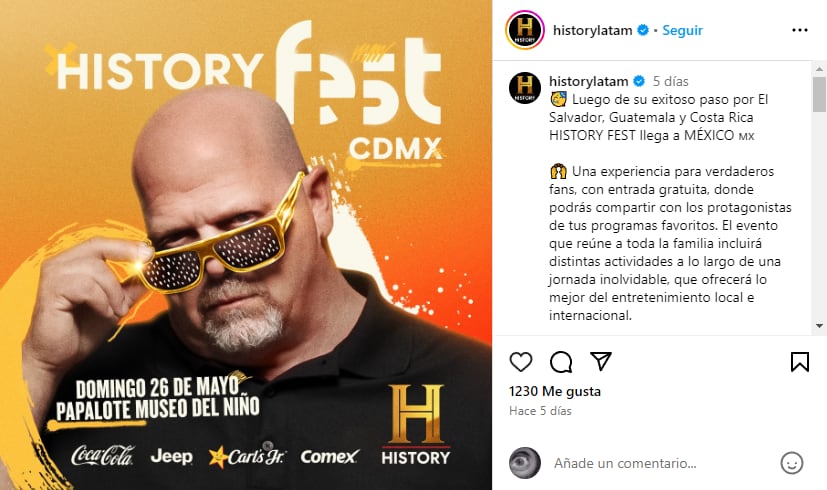View who liked via 1230 Me gusta
827x490 pixels.
click(555, 391)
